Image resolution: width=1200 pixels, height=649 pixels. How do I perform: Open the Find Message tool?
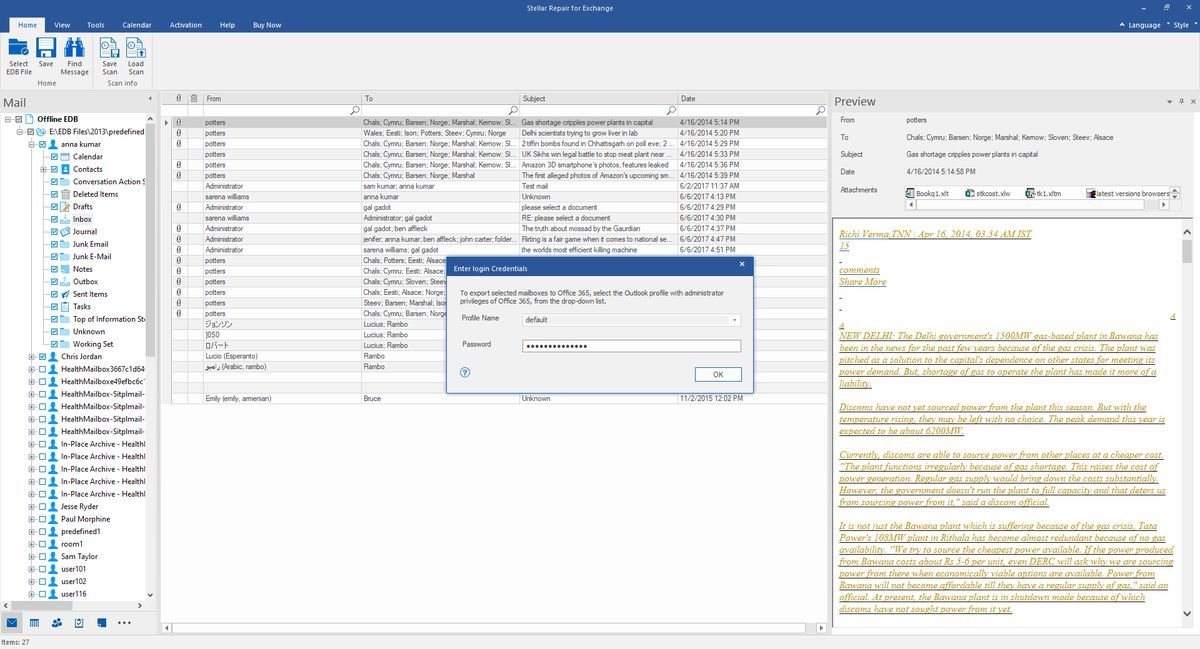74,55
